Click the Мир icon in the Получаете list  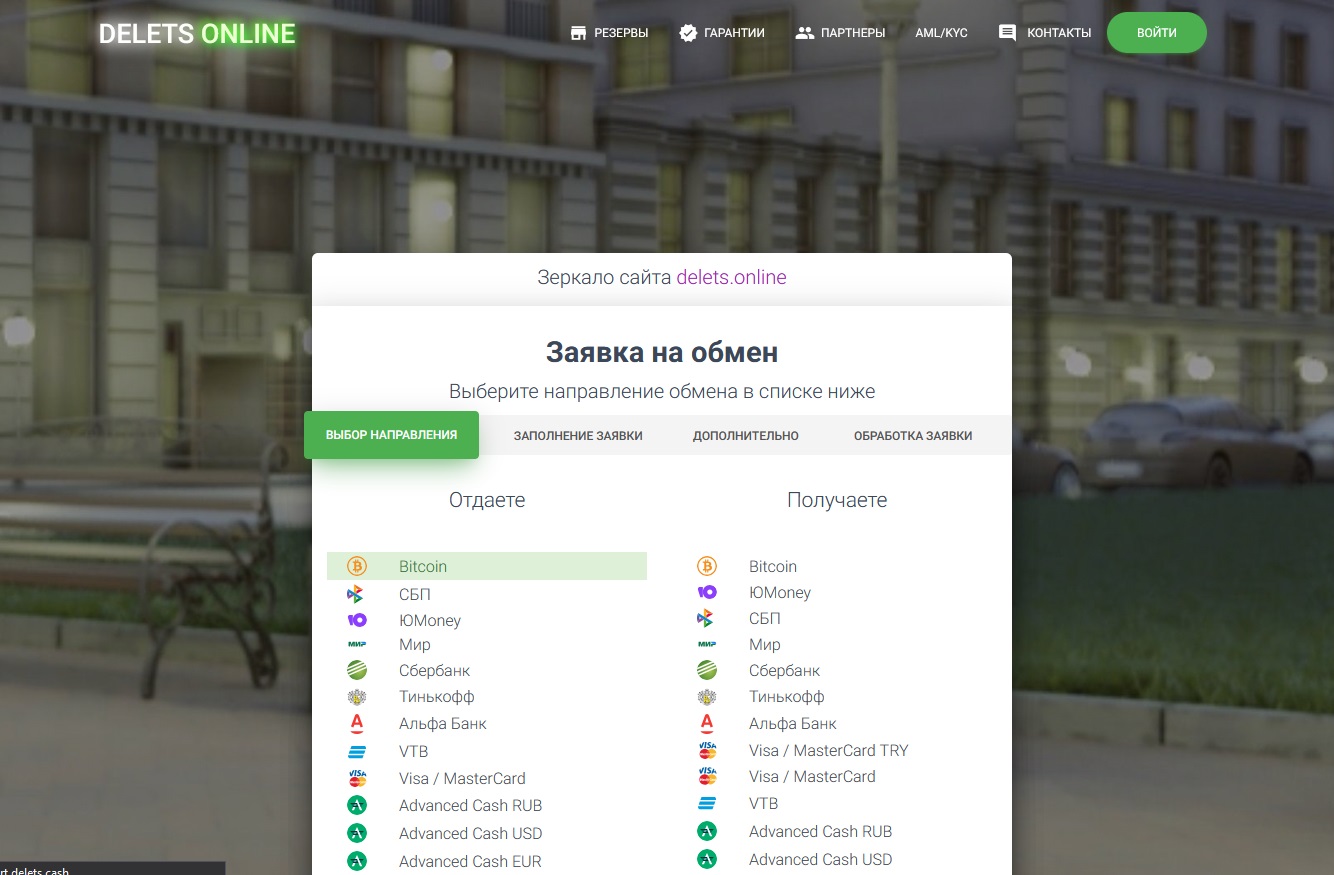(x=707, y=645)
